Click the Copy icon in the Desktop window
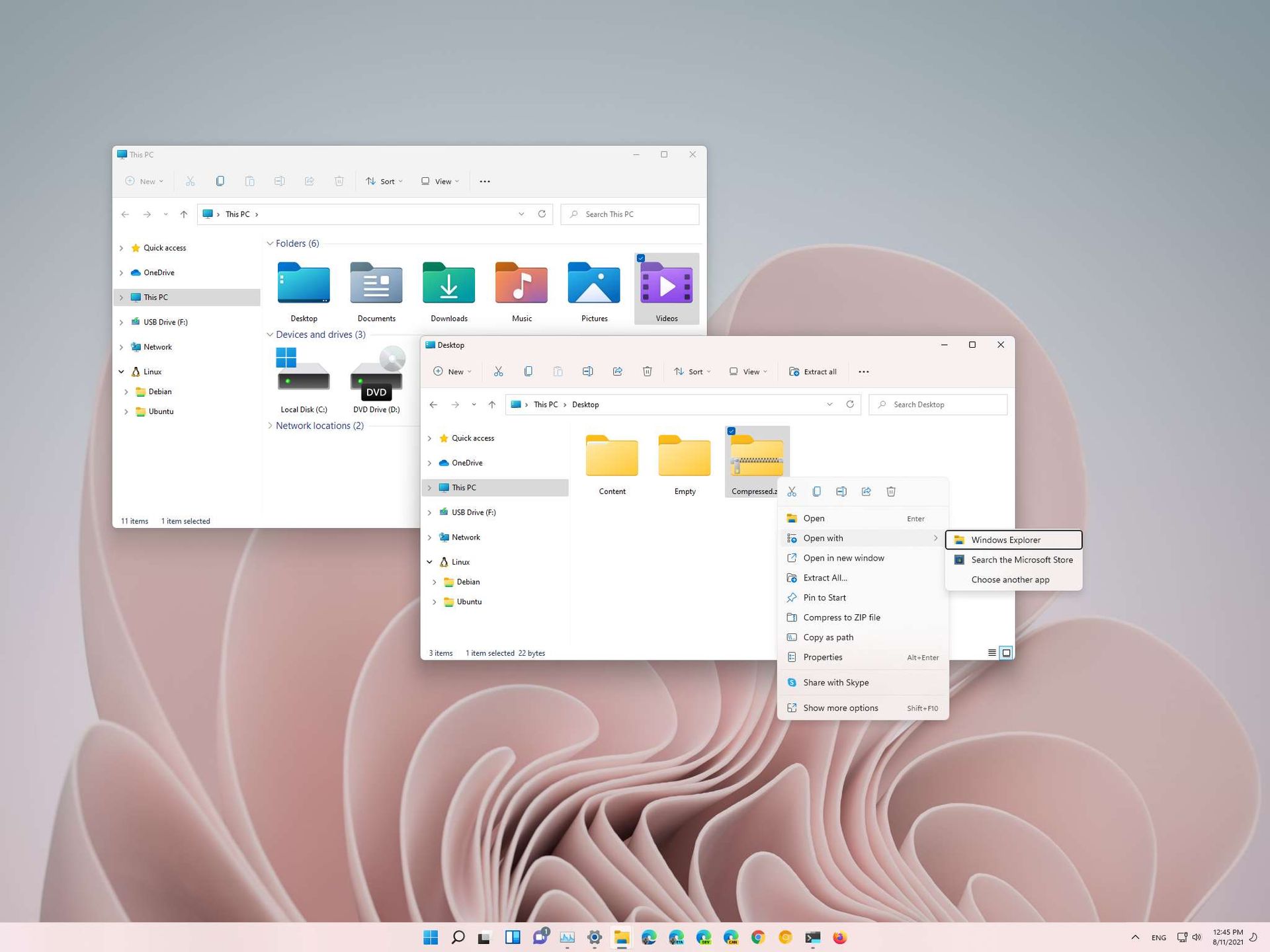The image size is (1270, 952). pos(529,371)
